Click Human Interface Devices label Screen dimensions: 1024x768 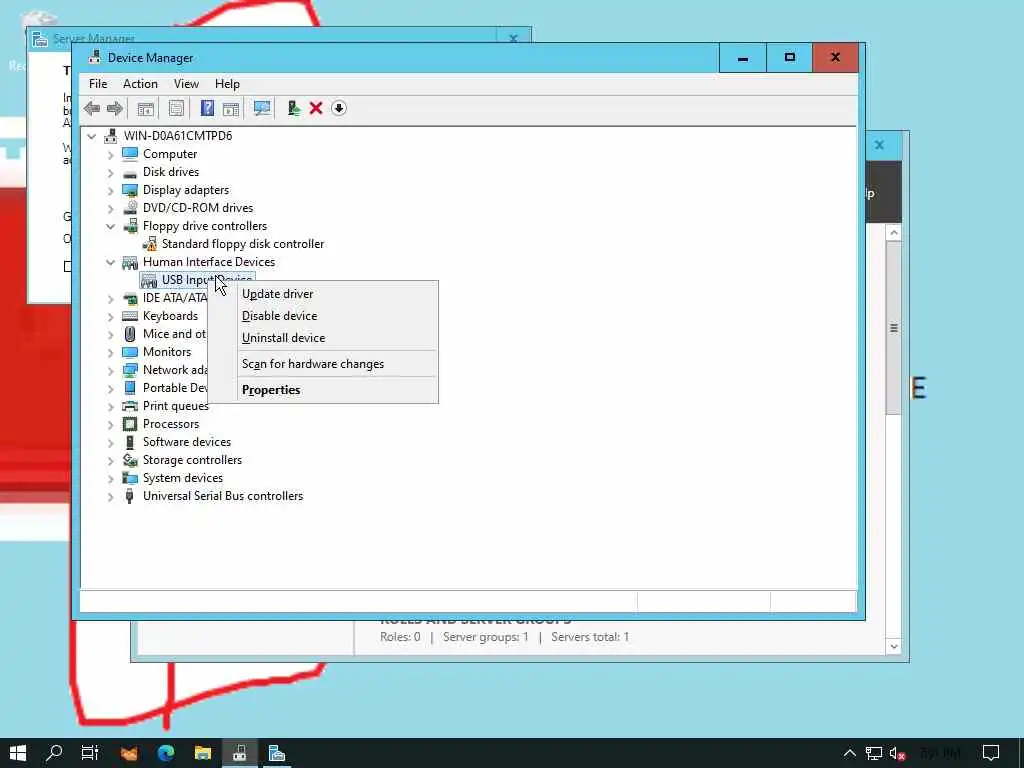pyautogui.click(x=209, y=262)
